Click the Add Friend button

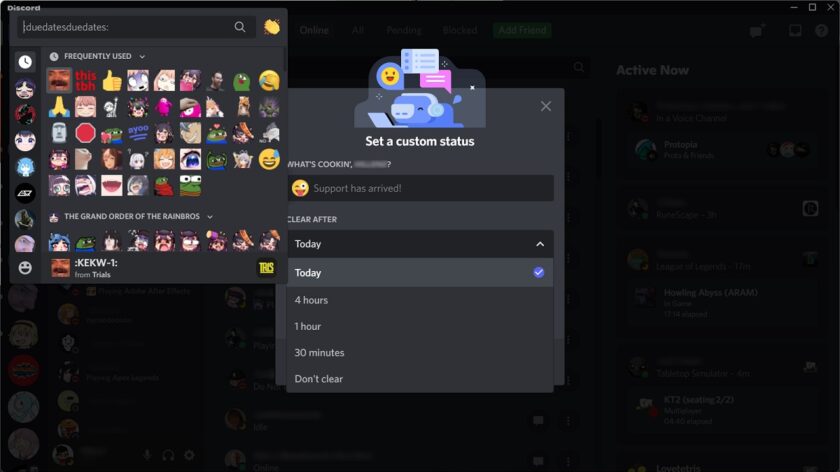[x=522, y=30]
